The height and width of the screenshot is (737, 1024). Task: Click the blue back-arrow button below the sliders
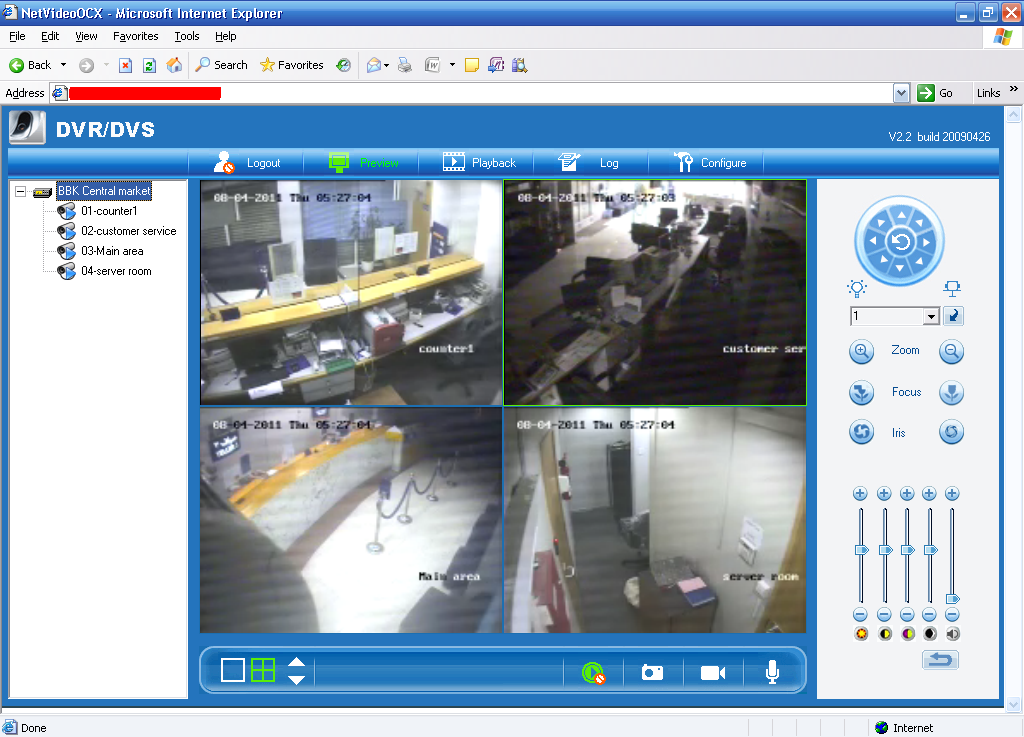tap(939, 659)
